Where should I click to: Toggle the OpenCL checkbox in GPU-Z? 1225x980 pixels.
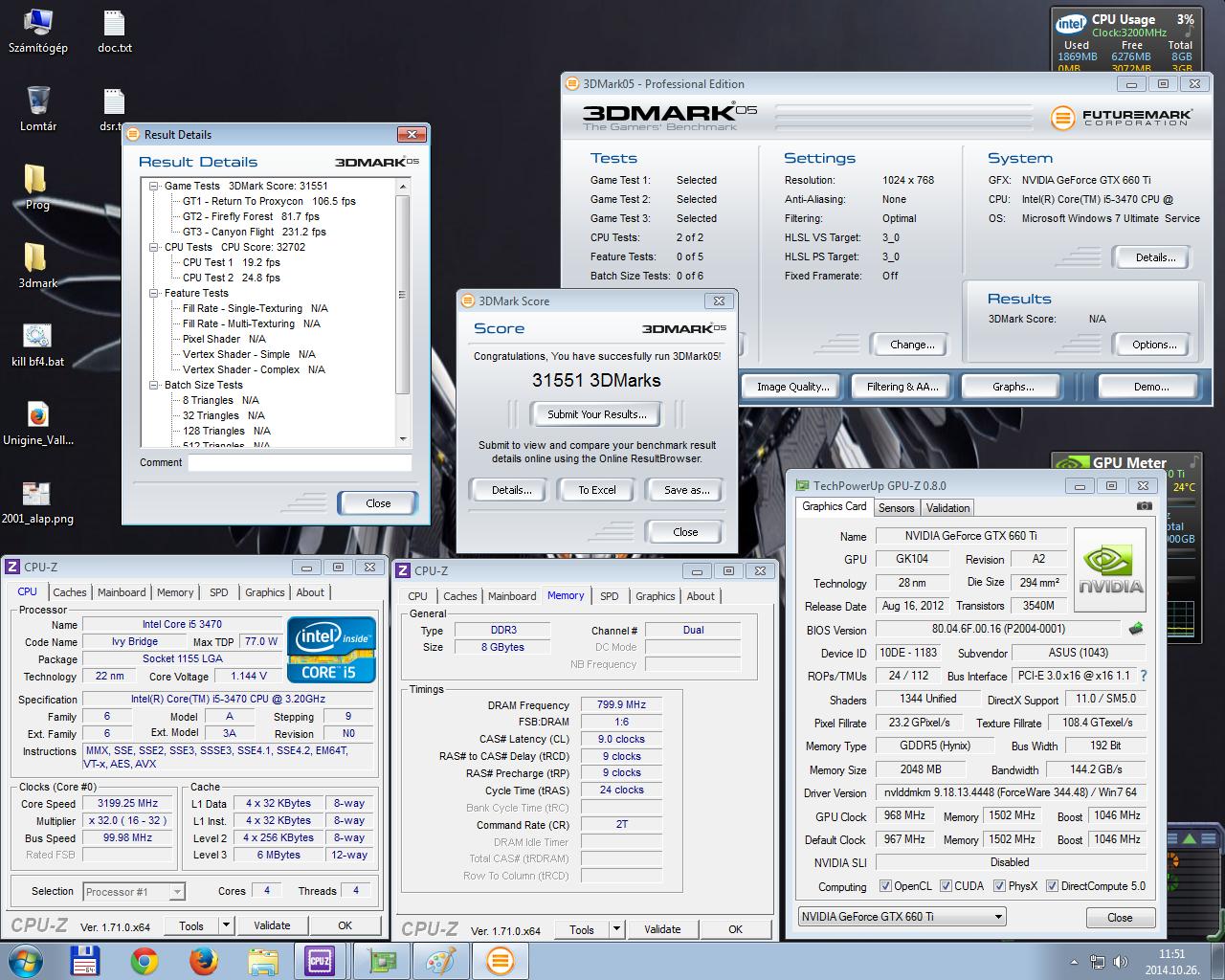[x=885, y=886]
